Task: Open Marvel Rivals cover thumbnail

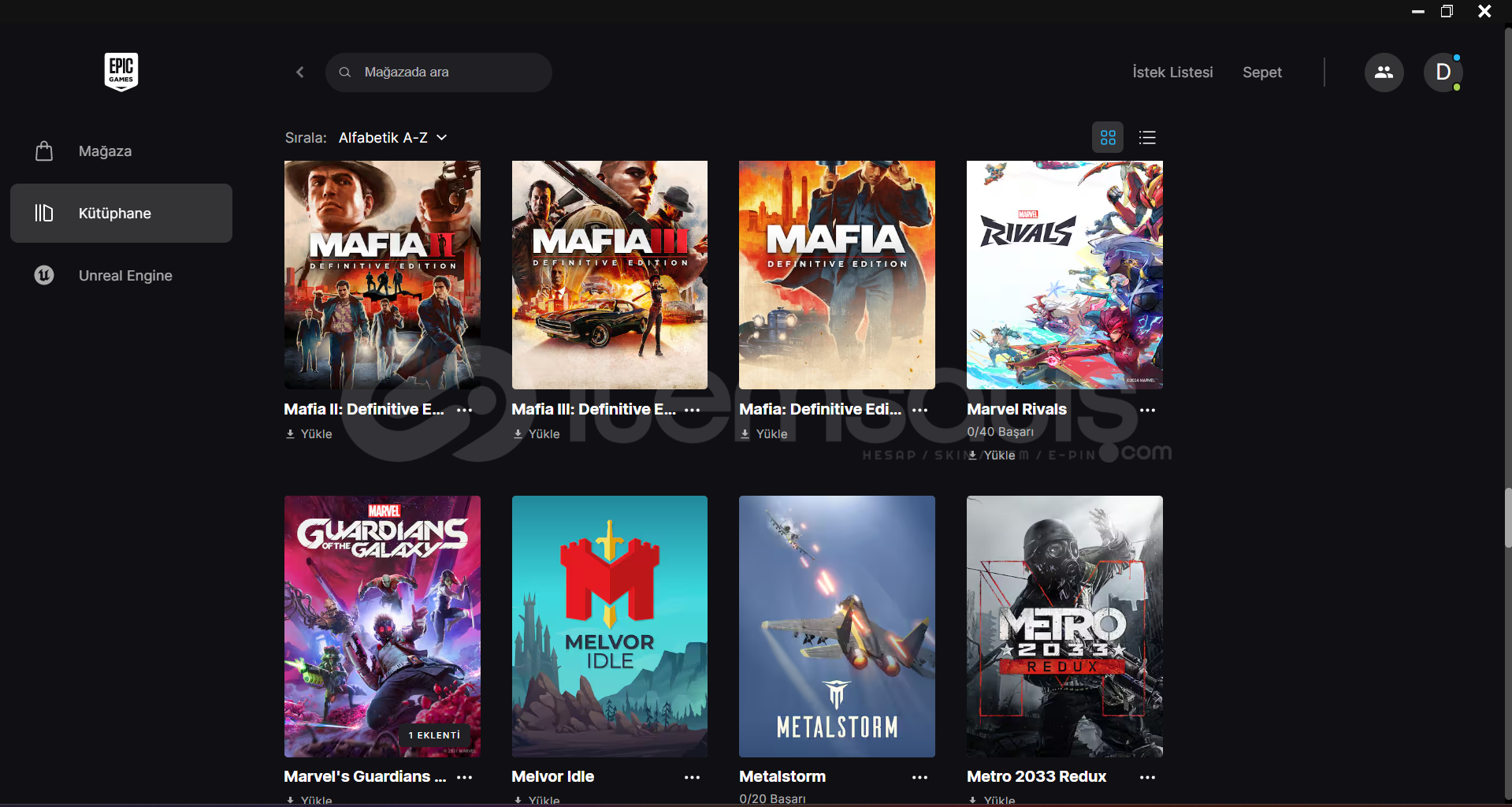Action: click(x=1064, y=275)
